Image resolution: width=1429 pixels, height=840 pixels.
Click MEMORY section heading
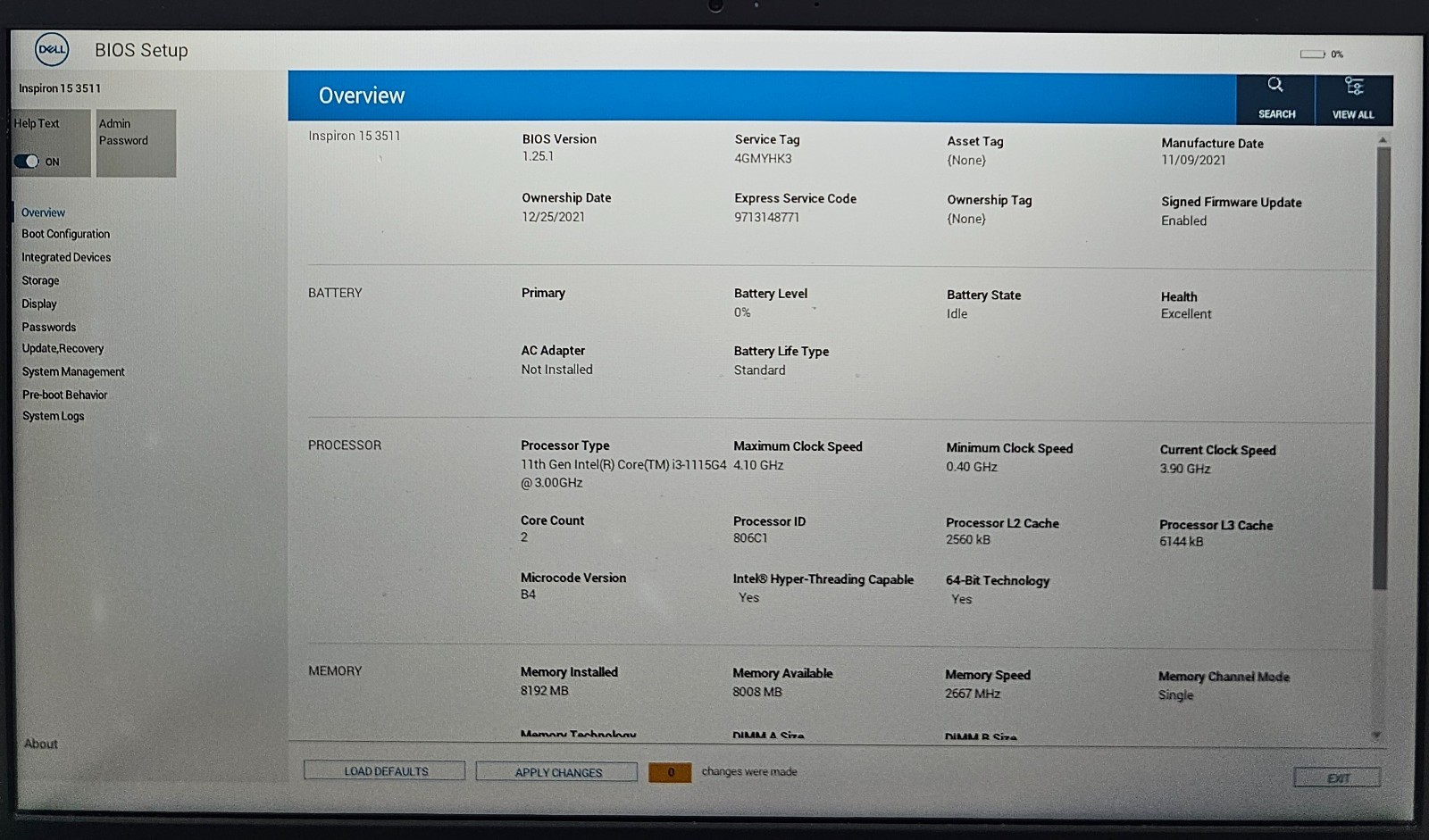[335, 670]
